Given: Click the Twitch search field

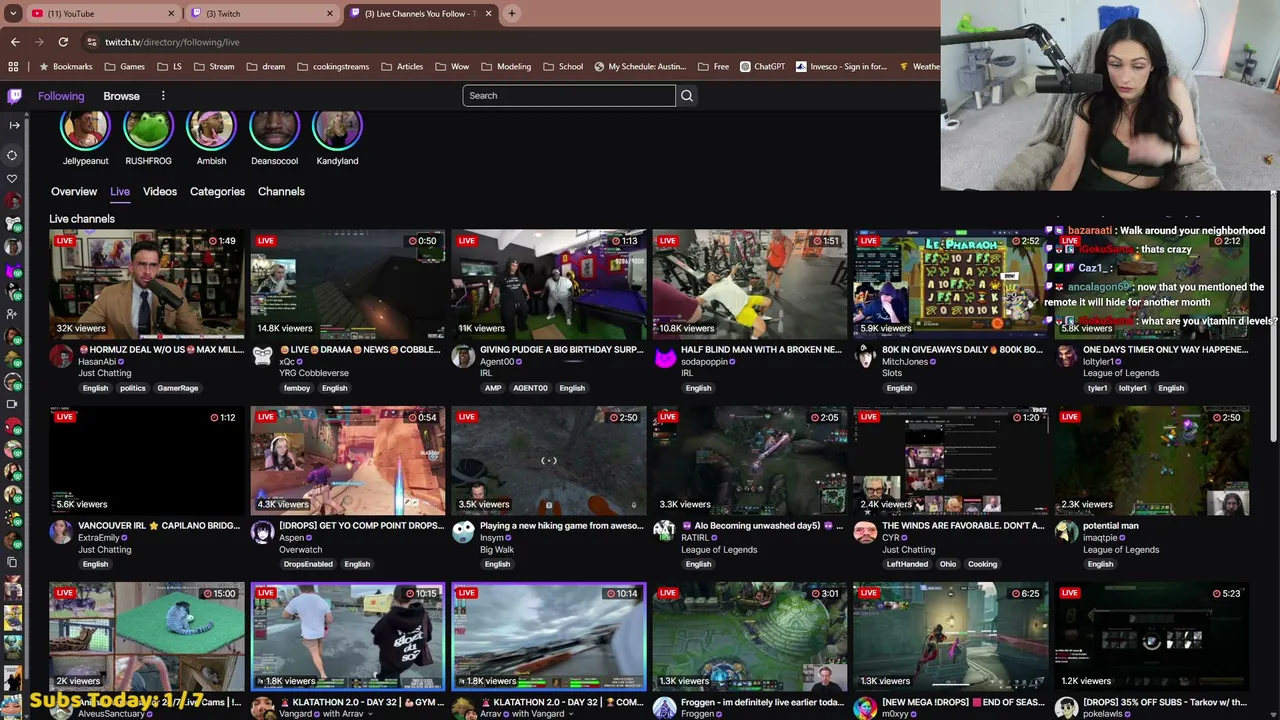Looking at the screenshot, I should click(x=569, y=96).
